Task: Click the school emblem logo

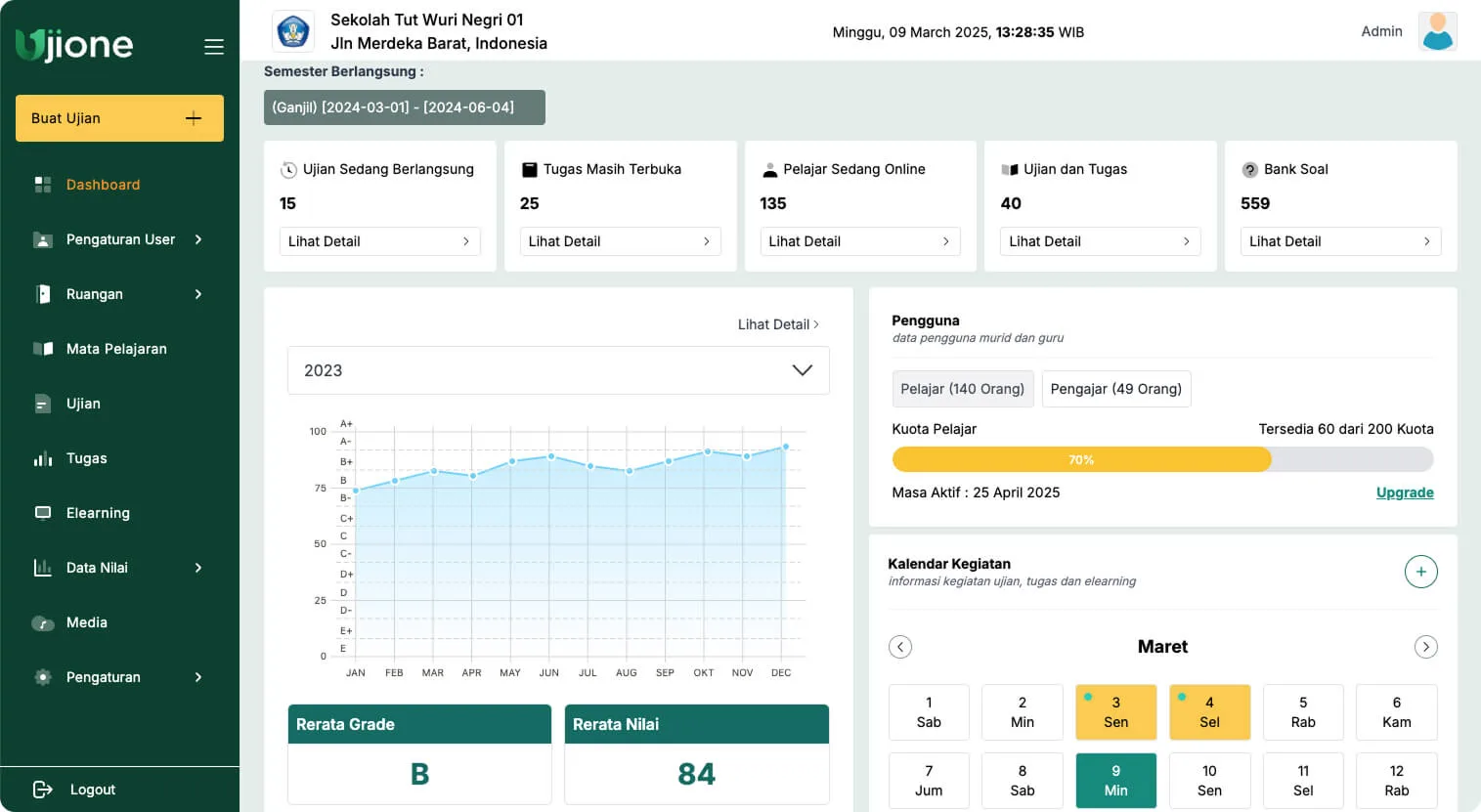Action: pos(293,31)
